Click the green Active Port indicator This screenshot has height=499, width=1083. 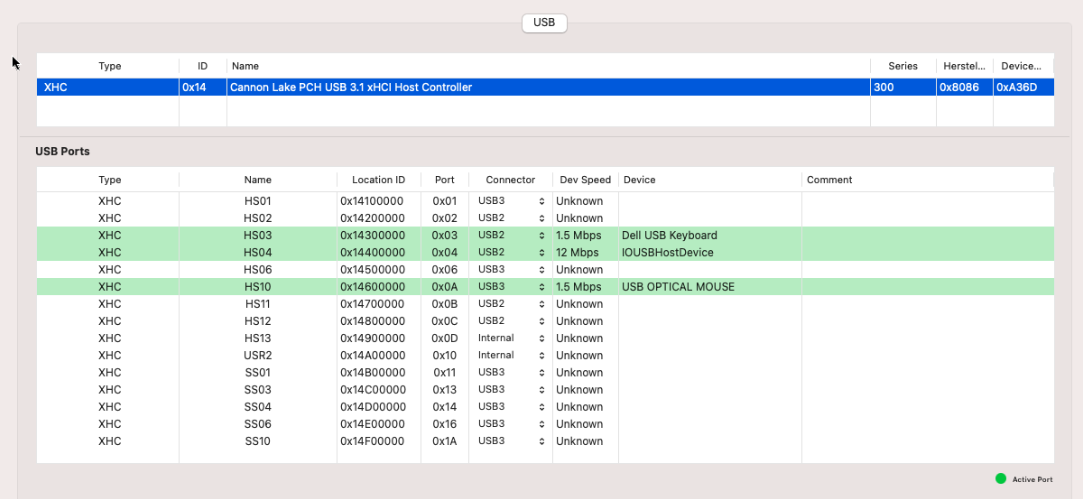1000,479
